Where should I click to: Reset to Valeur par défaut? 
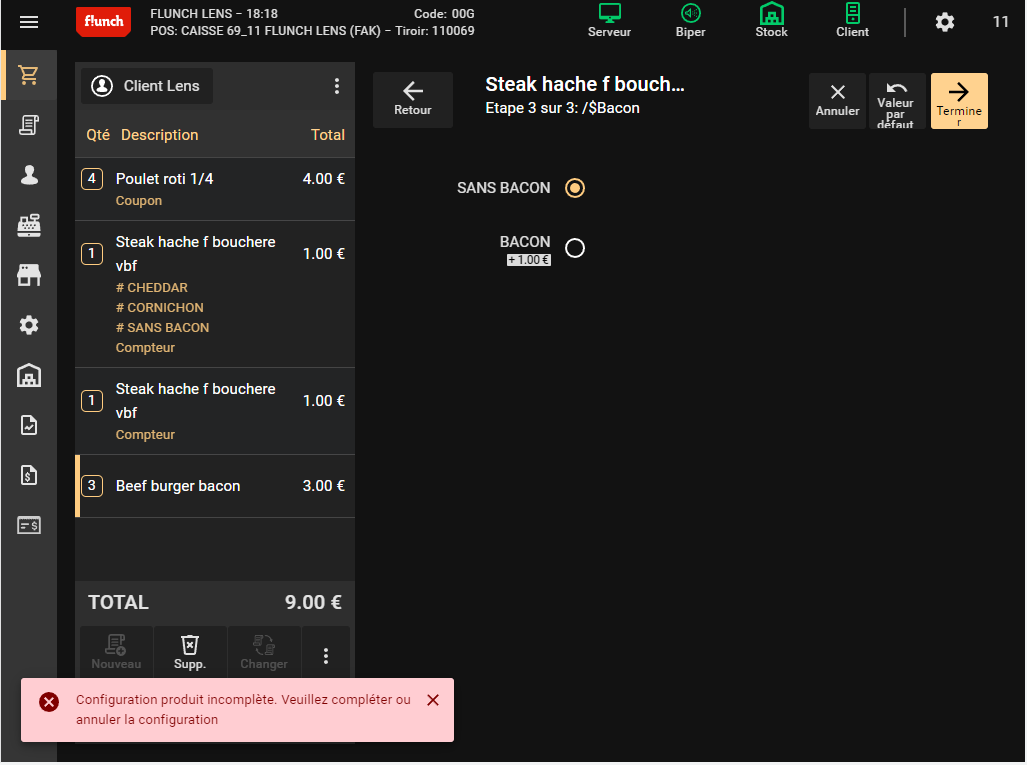[x=896, y=100]
